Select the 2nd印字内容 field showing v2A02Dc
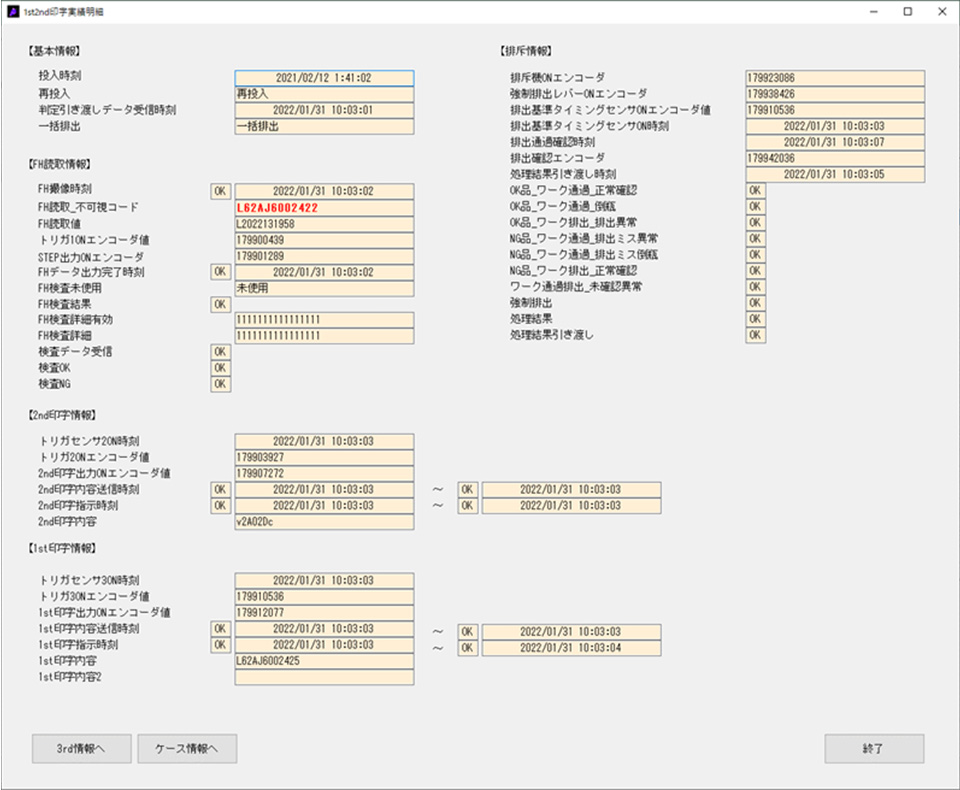The height and width of the screenshot is (790, 960). pos(324,522)
